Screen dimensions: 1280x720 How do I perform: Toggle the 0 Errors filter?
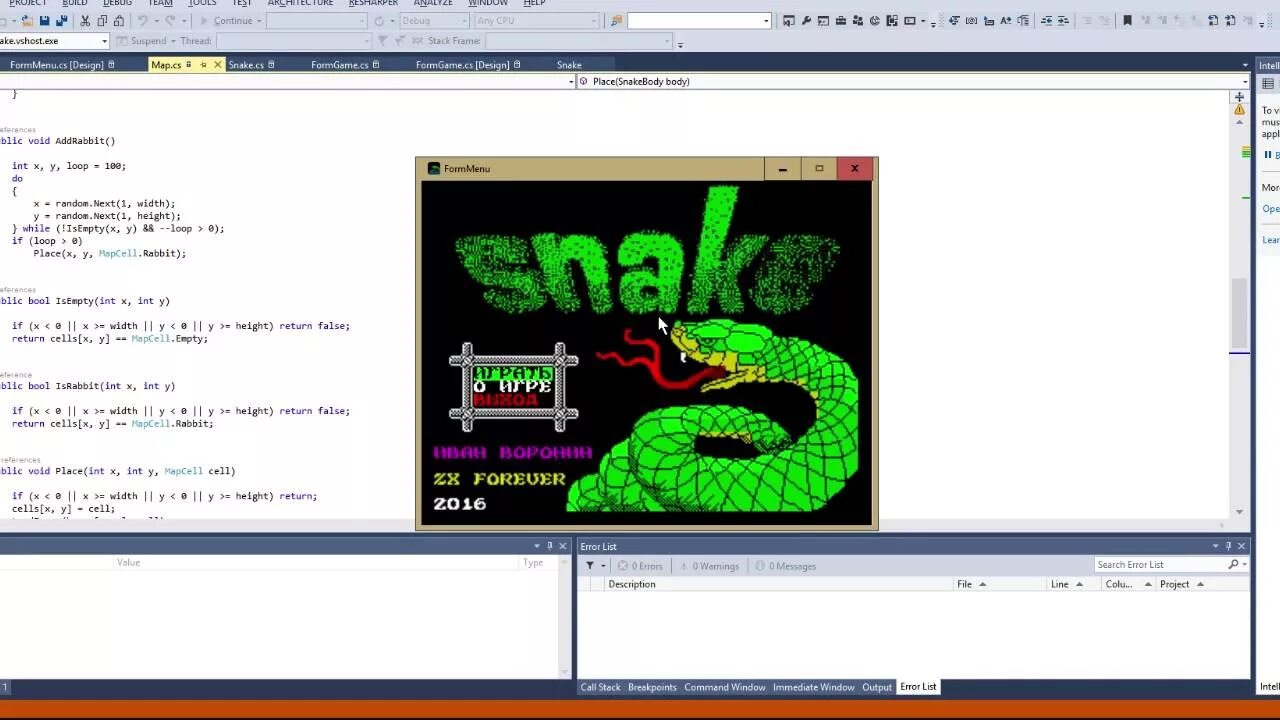click(640, 566)
